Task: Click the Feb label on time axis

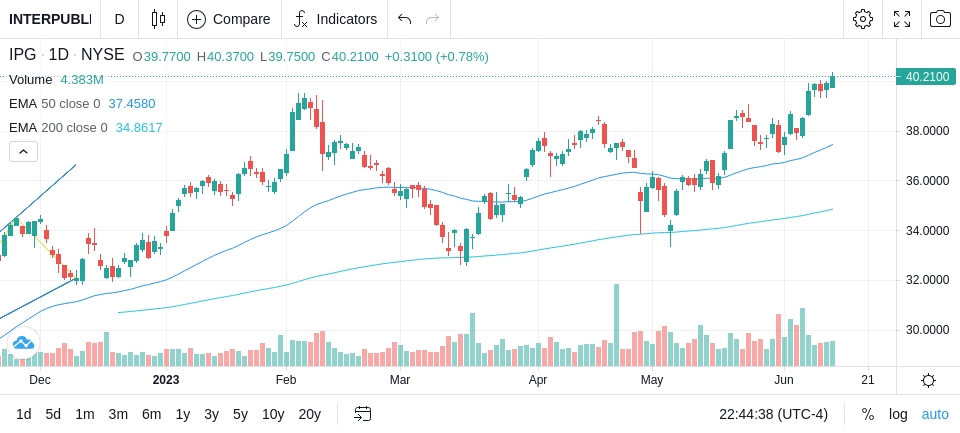Action: point(286,380)
